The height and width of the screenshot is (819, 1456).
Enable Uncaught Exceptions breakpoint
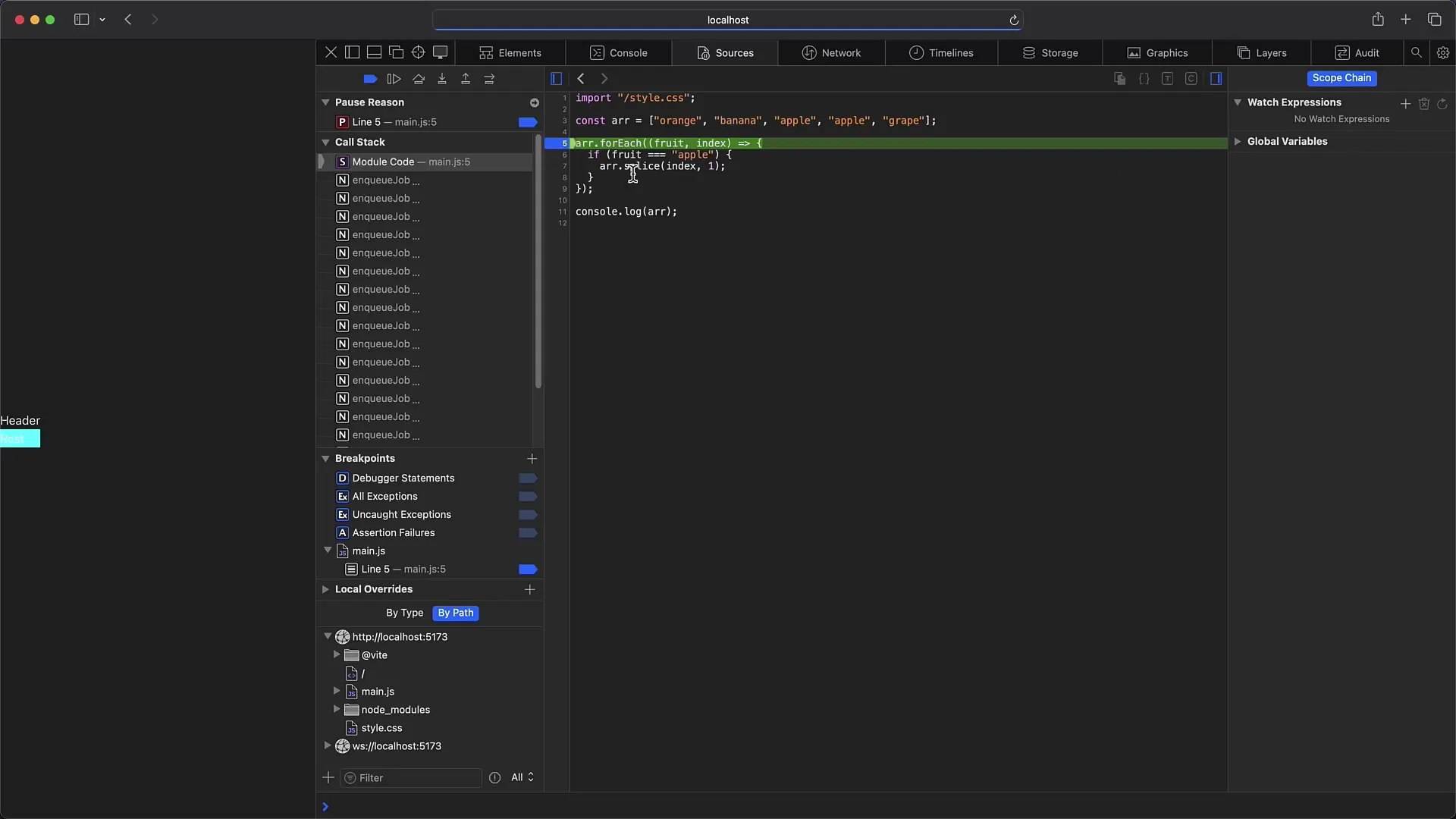pyautogui.click(x=528, y=515)
